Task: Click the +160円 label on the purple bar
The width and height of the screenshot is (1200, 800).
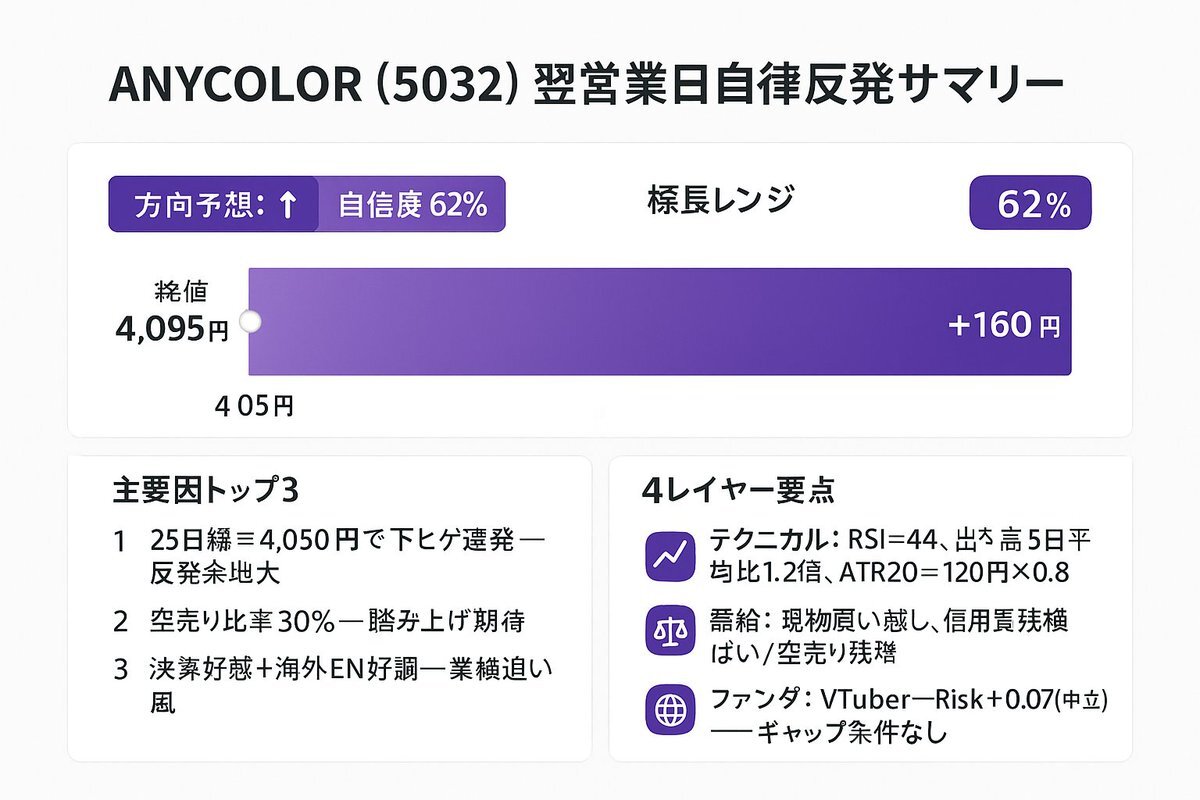Action: (x=1003, y=326)
